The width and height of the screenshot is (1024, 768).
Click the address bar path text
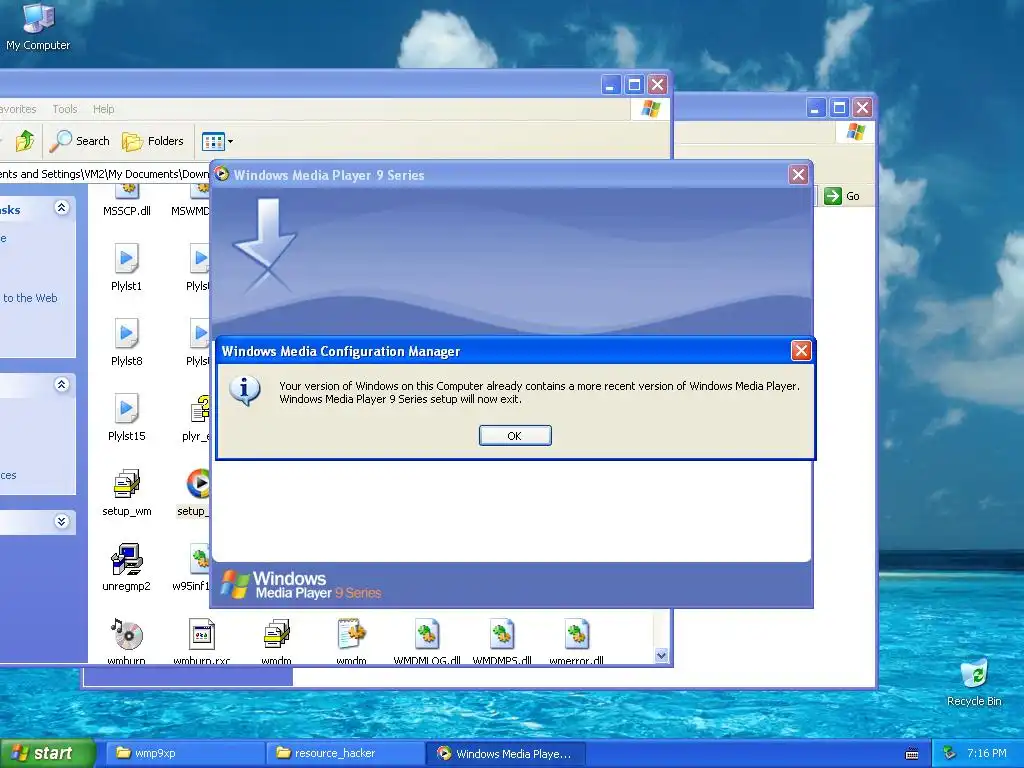coord(104,174)
